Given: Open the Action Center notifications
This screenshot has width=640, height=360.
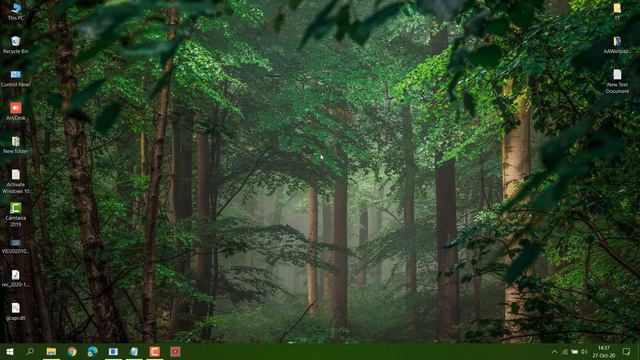Looking at the screenshot, I should (x=627, y=352).
